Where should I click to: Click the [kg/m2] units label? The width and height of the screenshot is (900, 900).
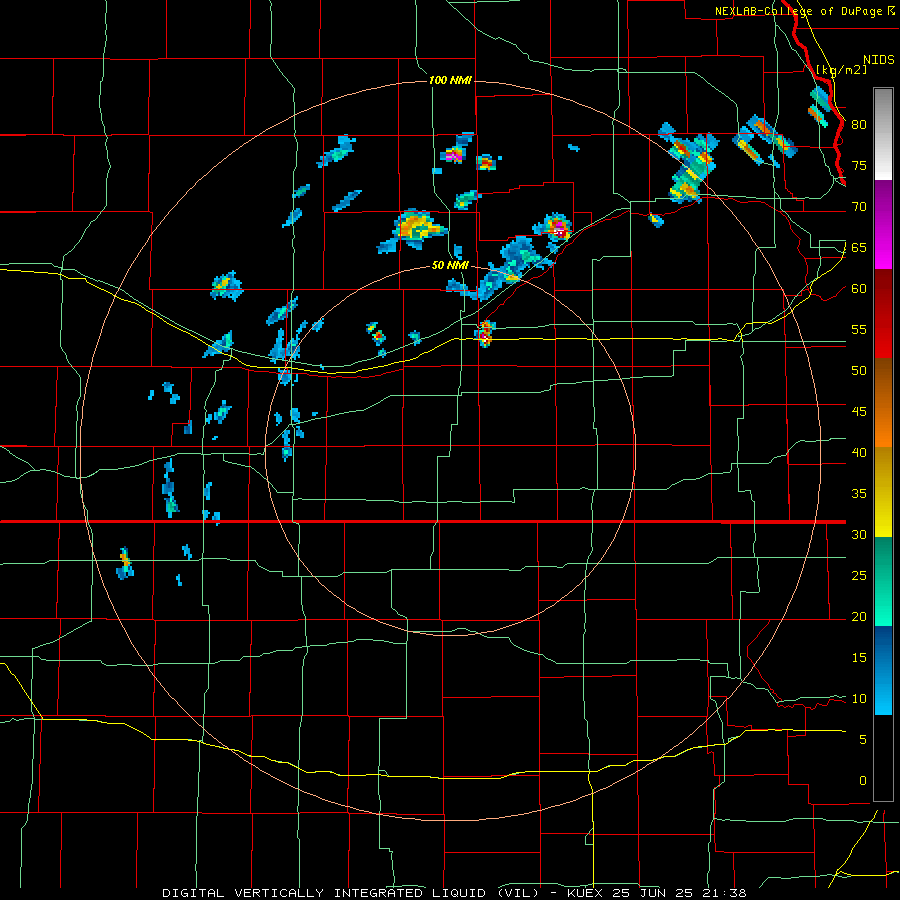click(x=841, y=70)
